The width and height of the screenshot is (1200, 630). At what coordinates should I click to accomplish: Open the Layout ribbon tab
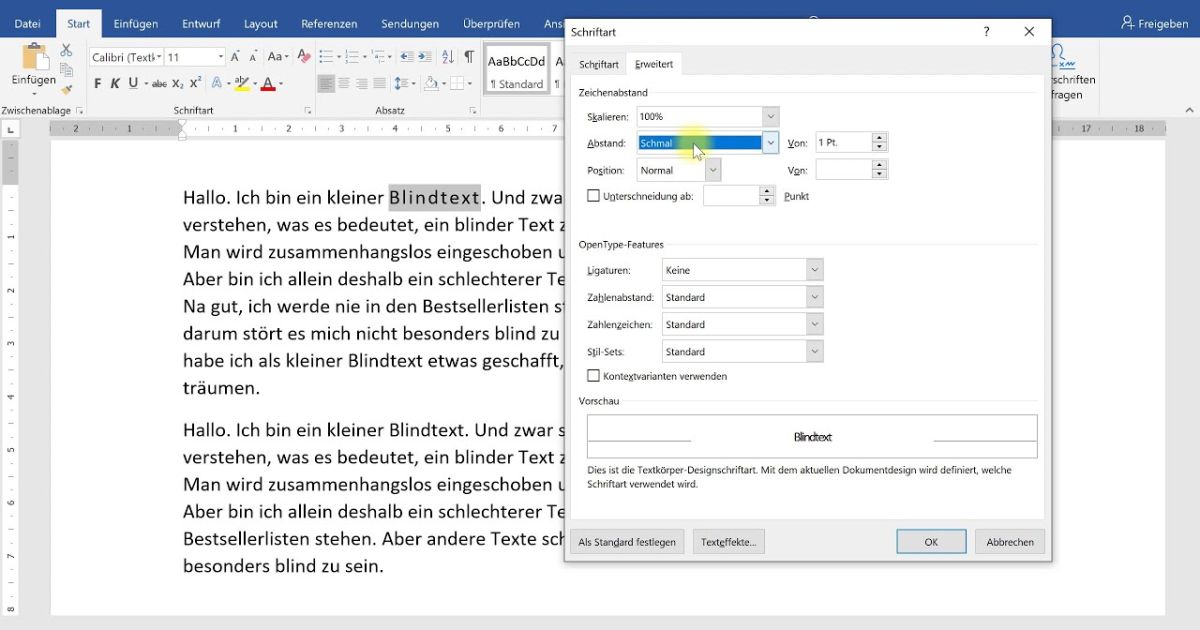[x=261, y=23]
